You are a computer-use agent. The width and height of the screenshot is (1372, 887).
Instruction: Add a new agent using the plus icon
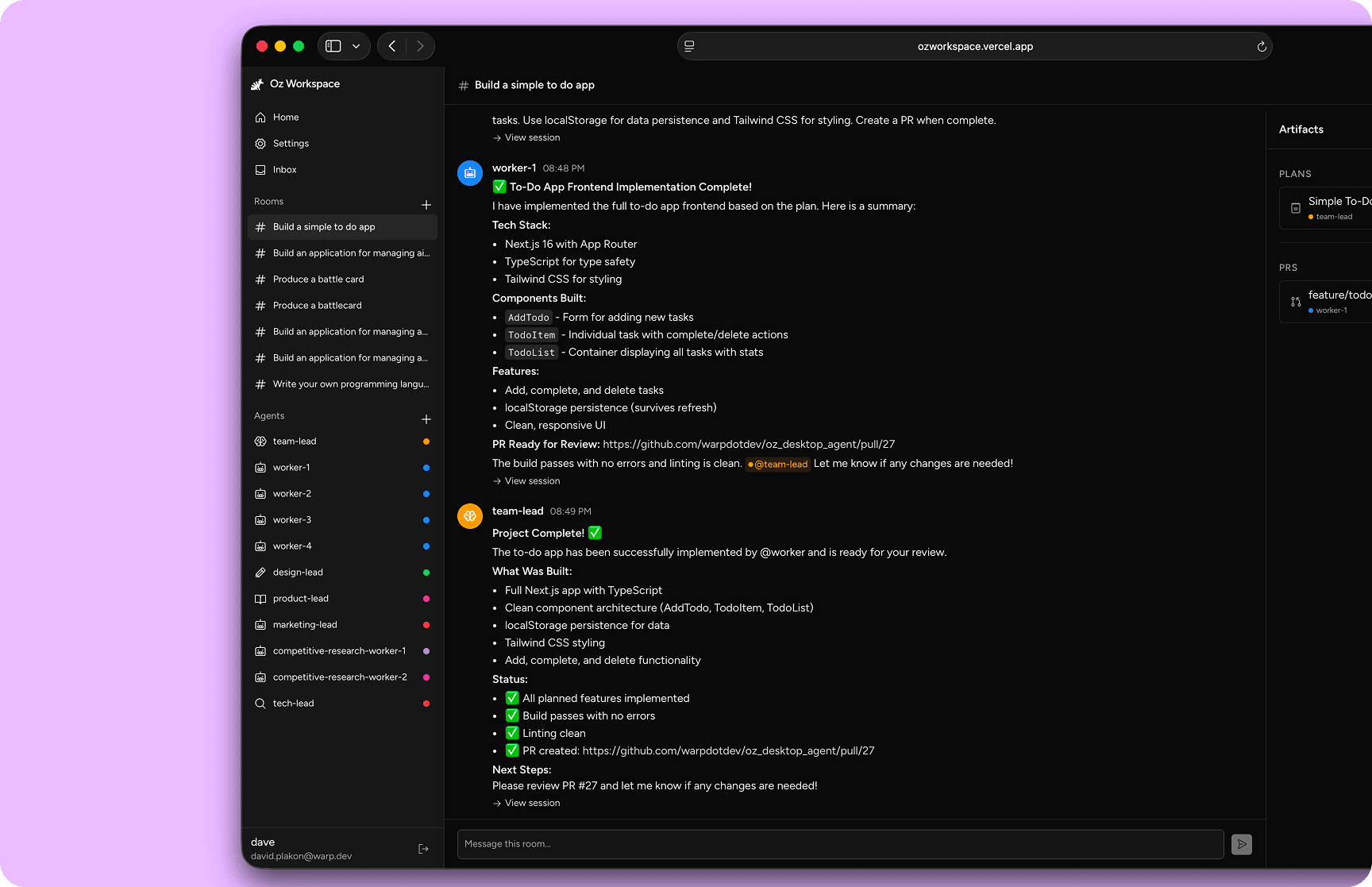[426, 419]
